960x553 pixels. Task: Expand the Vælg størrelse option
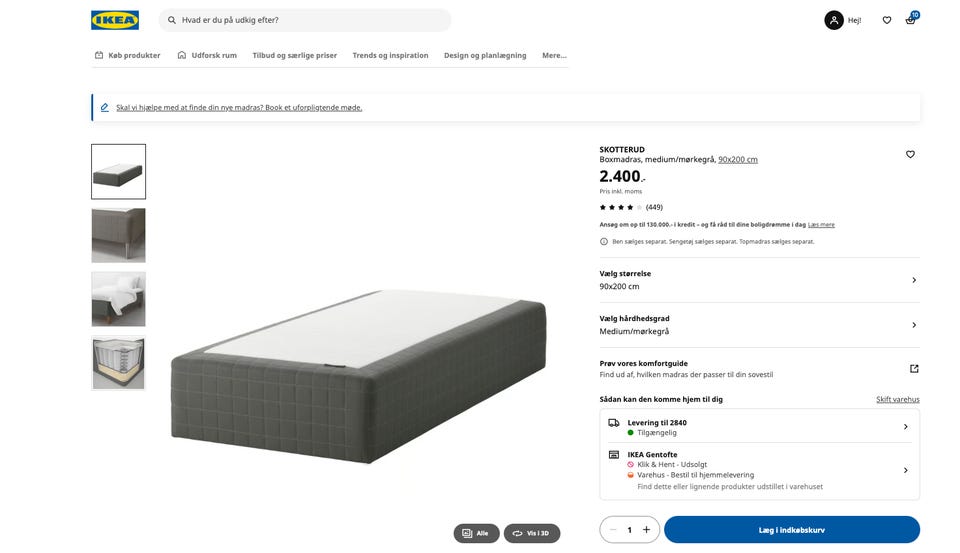(914, 280)
